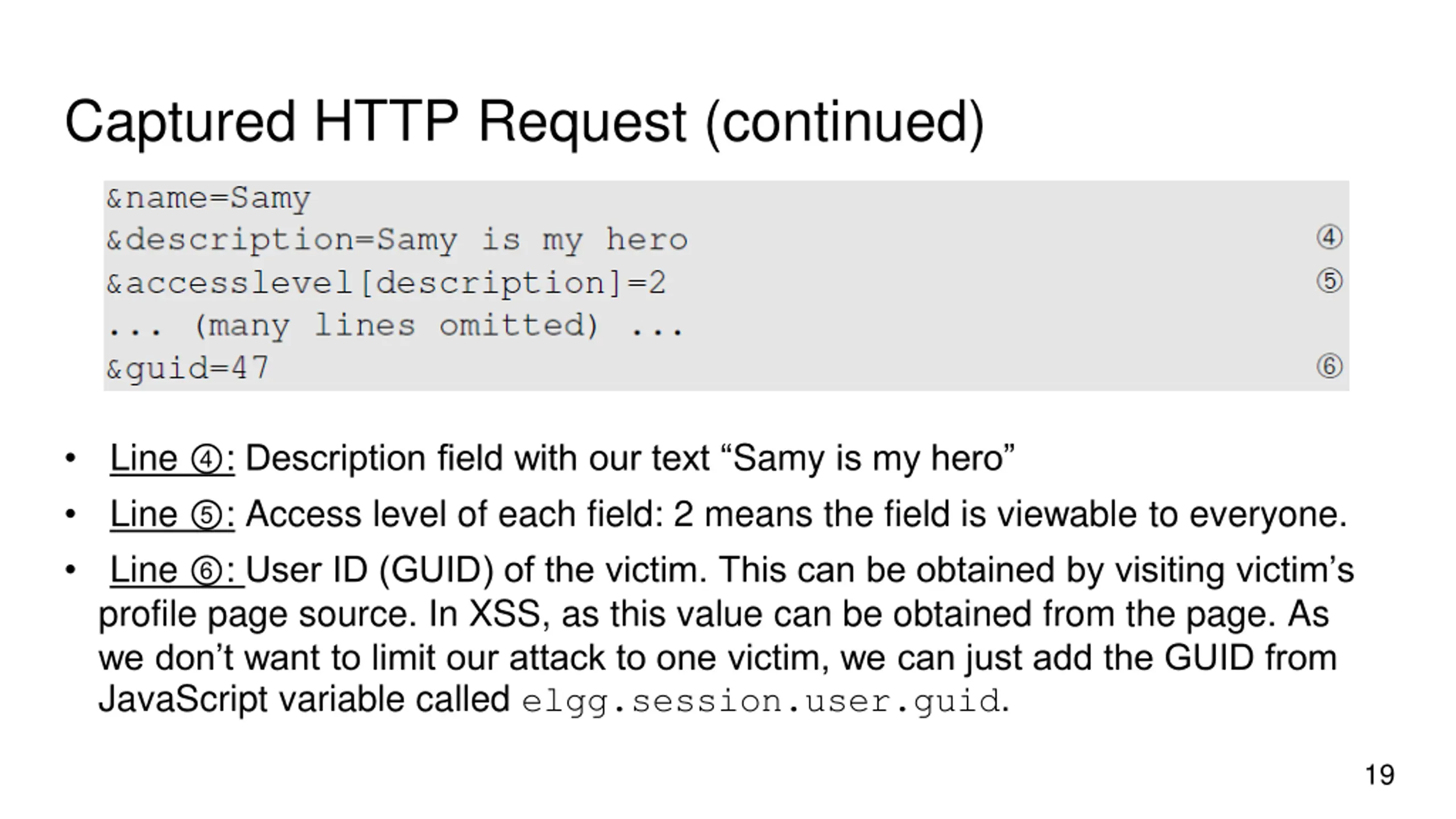The image size is (1456, 819).
Task: Select the underlined "Line ⑤:" label
Action: tap(172, 514)
